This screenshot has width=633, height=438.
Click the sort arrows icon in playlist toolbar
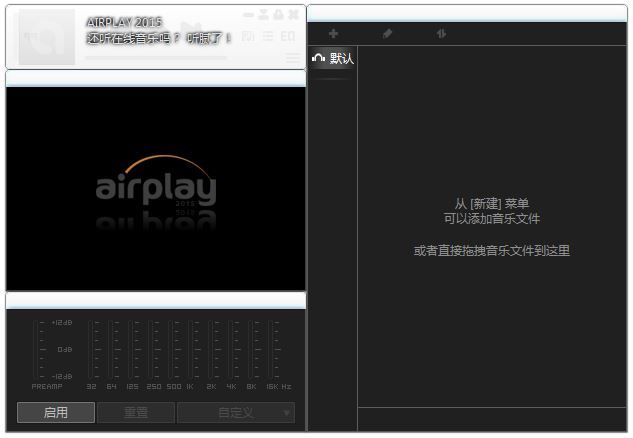point(441,34)
